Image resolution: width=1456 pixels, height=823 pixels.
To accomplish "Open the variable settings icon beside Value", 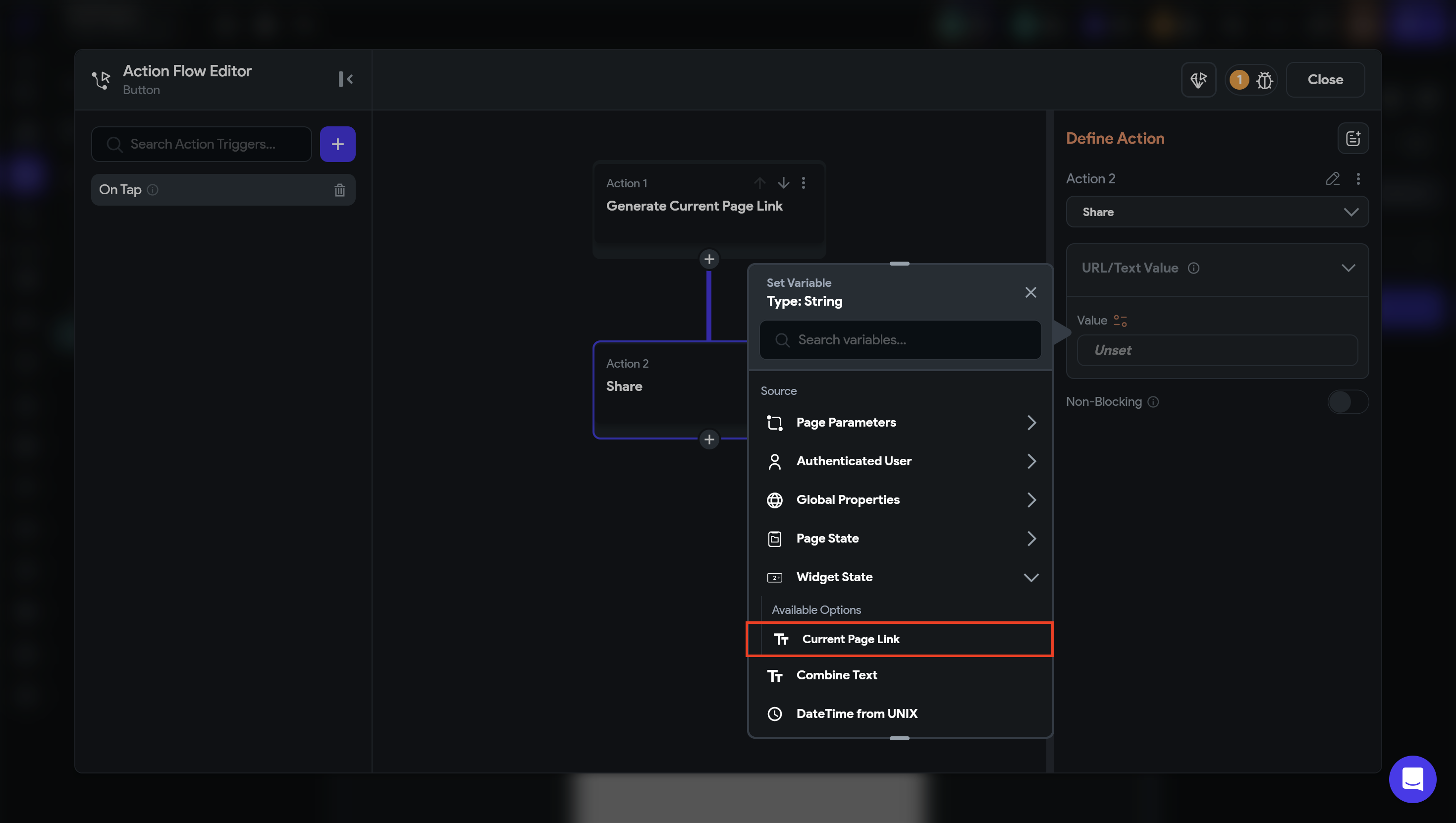I will point(1120,321).
